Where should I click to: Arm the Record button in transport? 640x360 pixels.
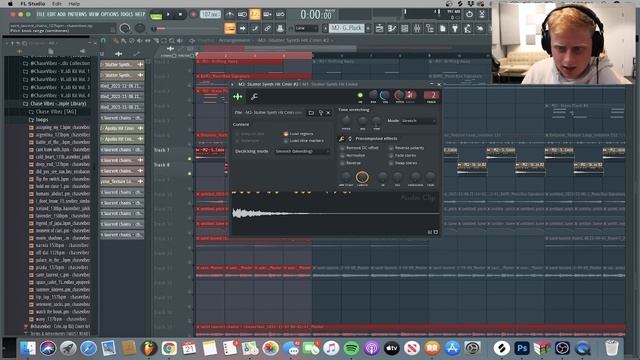click(193, 15)
